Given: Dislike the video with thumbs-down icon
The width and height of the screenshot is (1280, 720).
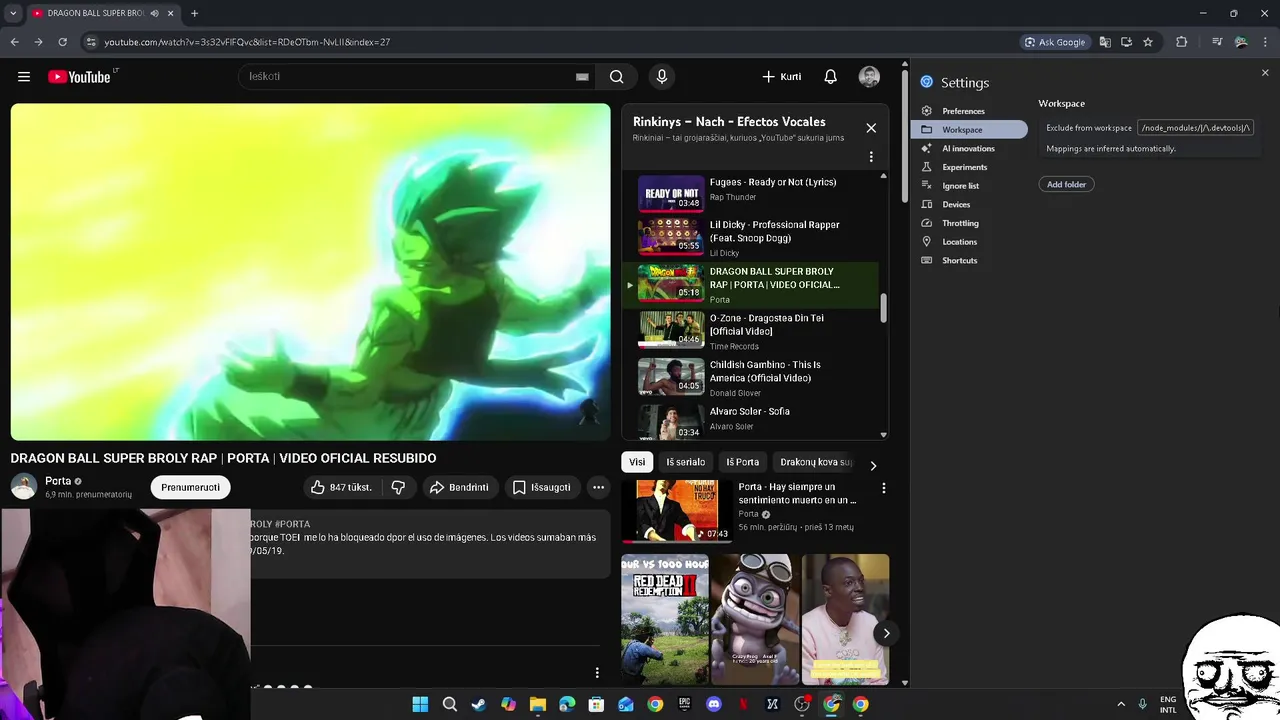Looking at the screenshot, I should coord(398,487).
